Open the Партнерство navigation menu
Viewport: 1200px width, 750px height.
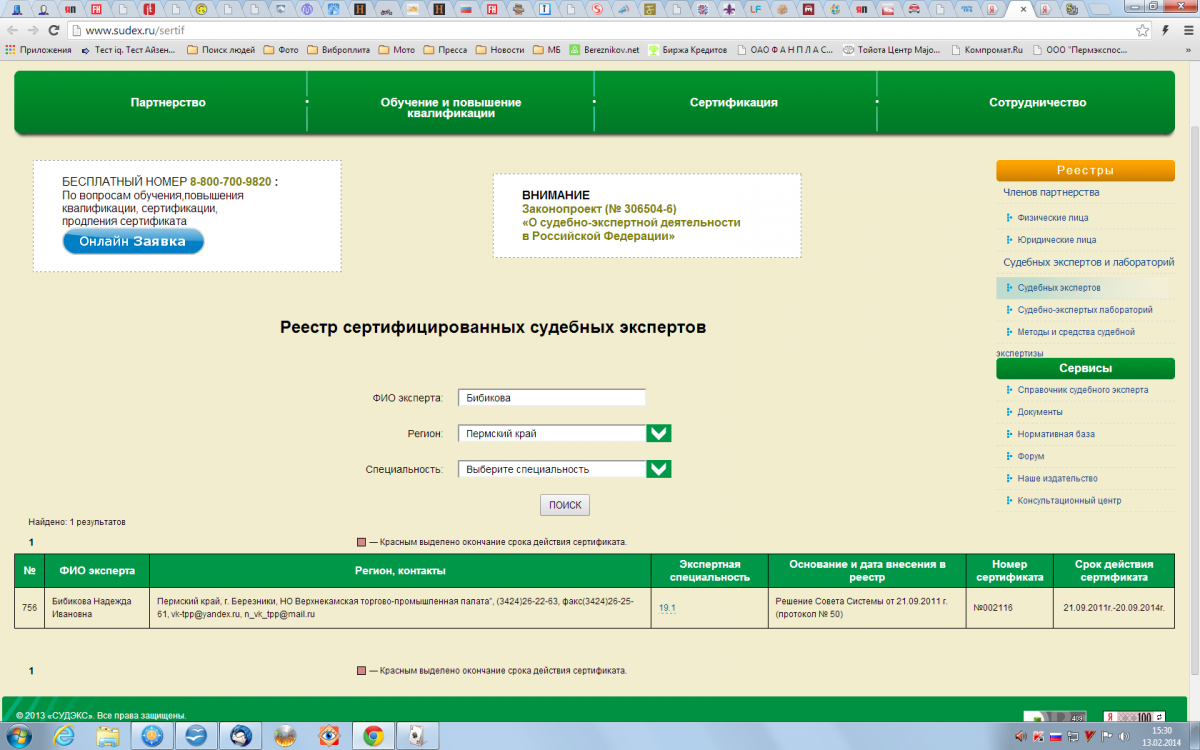point(168,102)
